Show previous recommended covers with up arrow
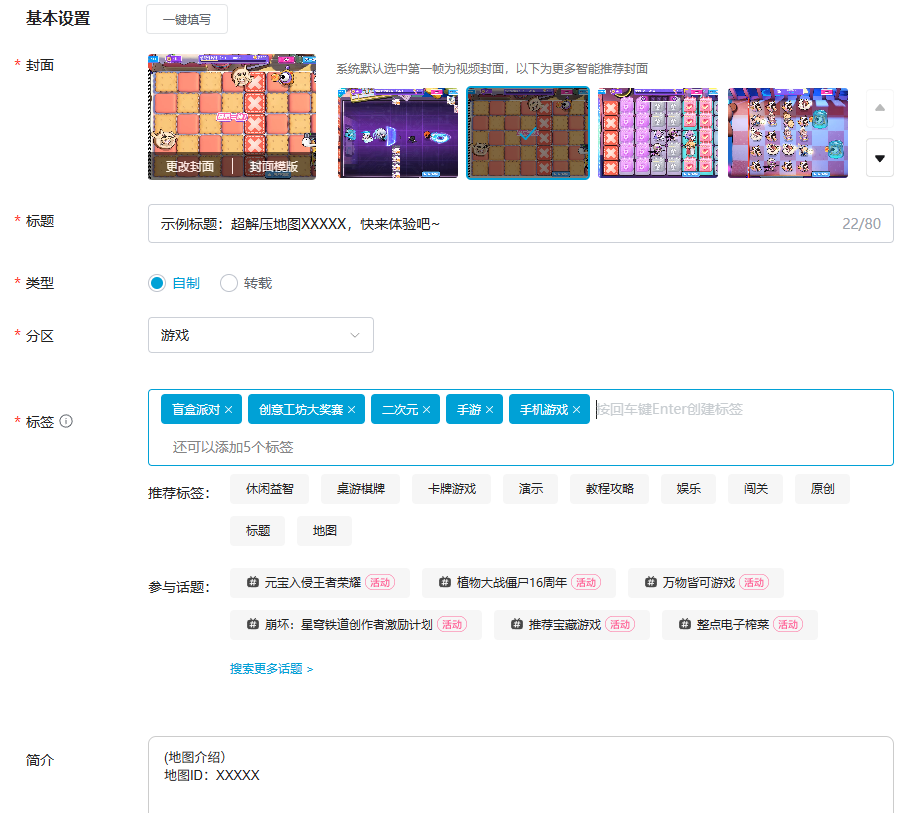 point(880,108)
